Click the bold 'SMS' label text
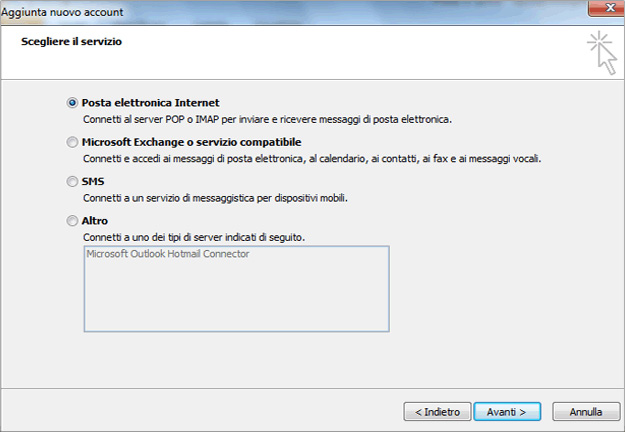Viewport: 625px width, 432px height. pos(93,182)
